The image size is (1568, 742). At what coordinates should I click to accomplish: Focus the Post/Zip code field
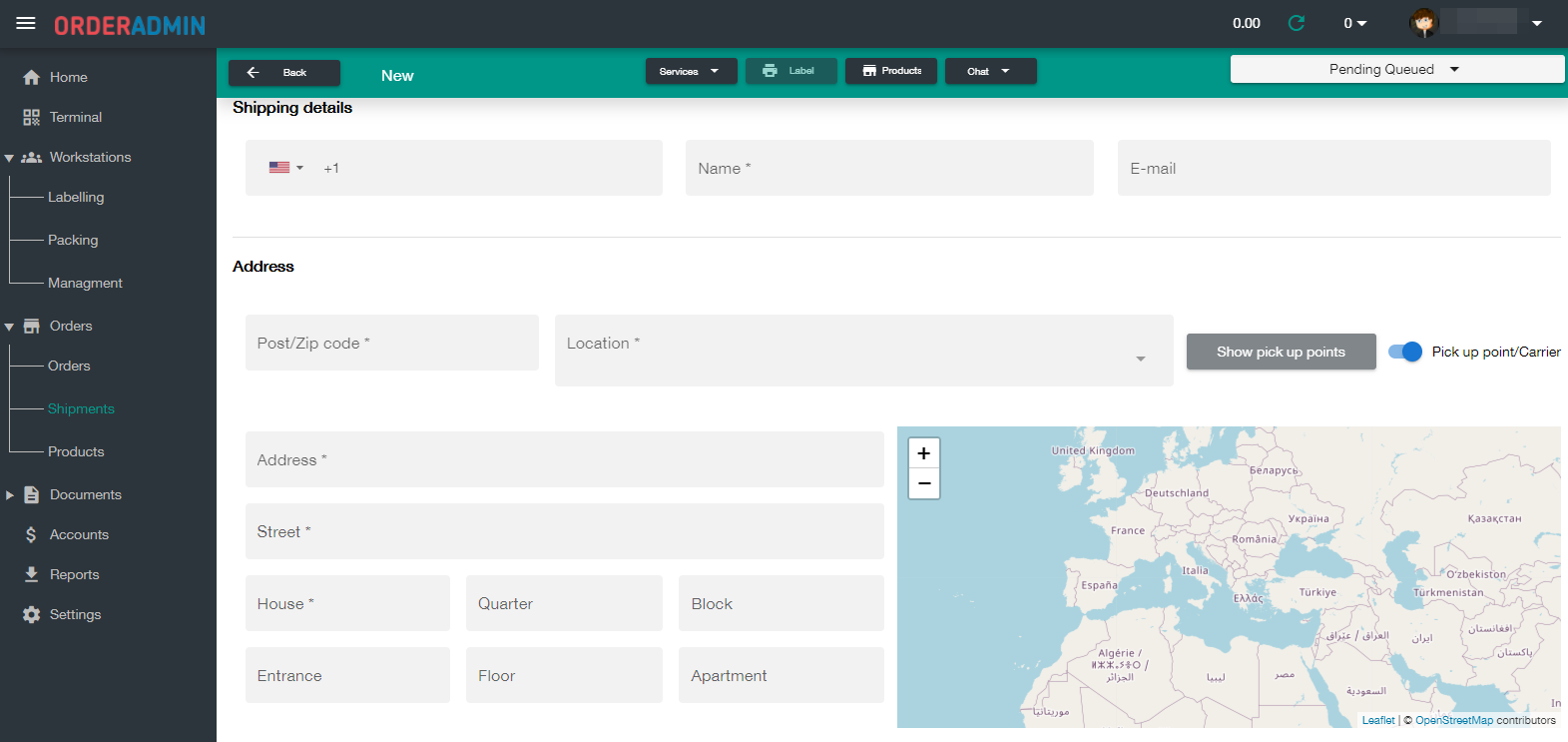[x=391, y=343]
